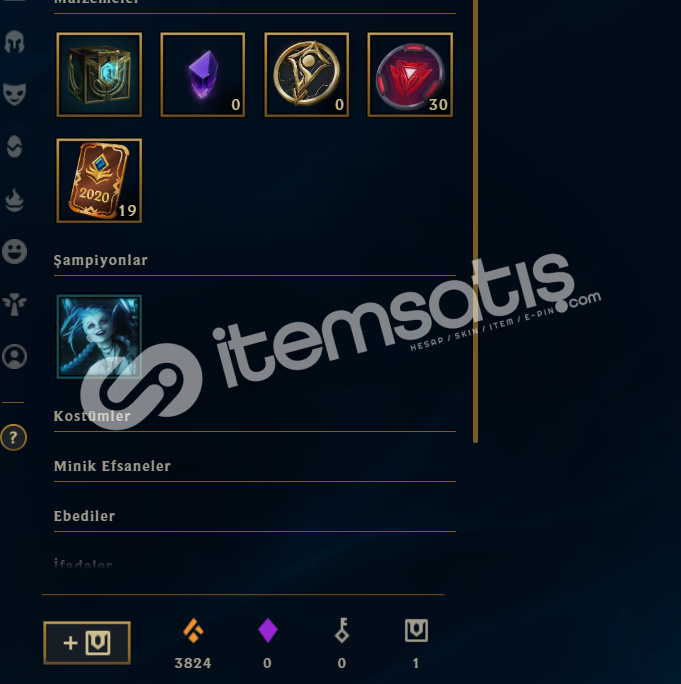Screen dimensions: 681x684
Task: Open the question mark help icon
Action: (x=14, y=438)
